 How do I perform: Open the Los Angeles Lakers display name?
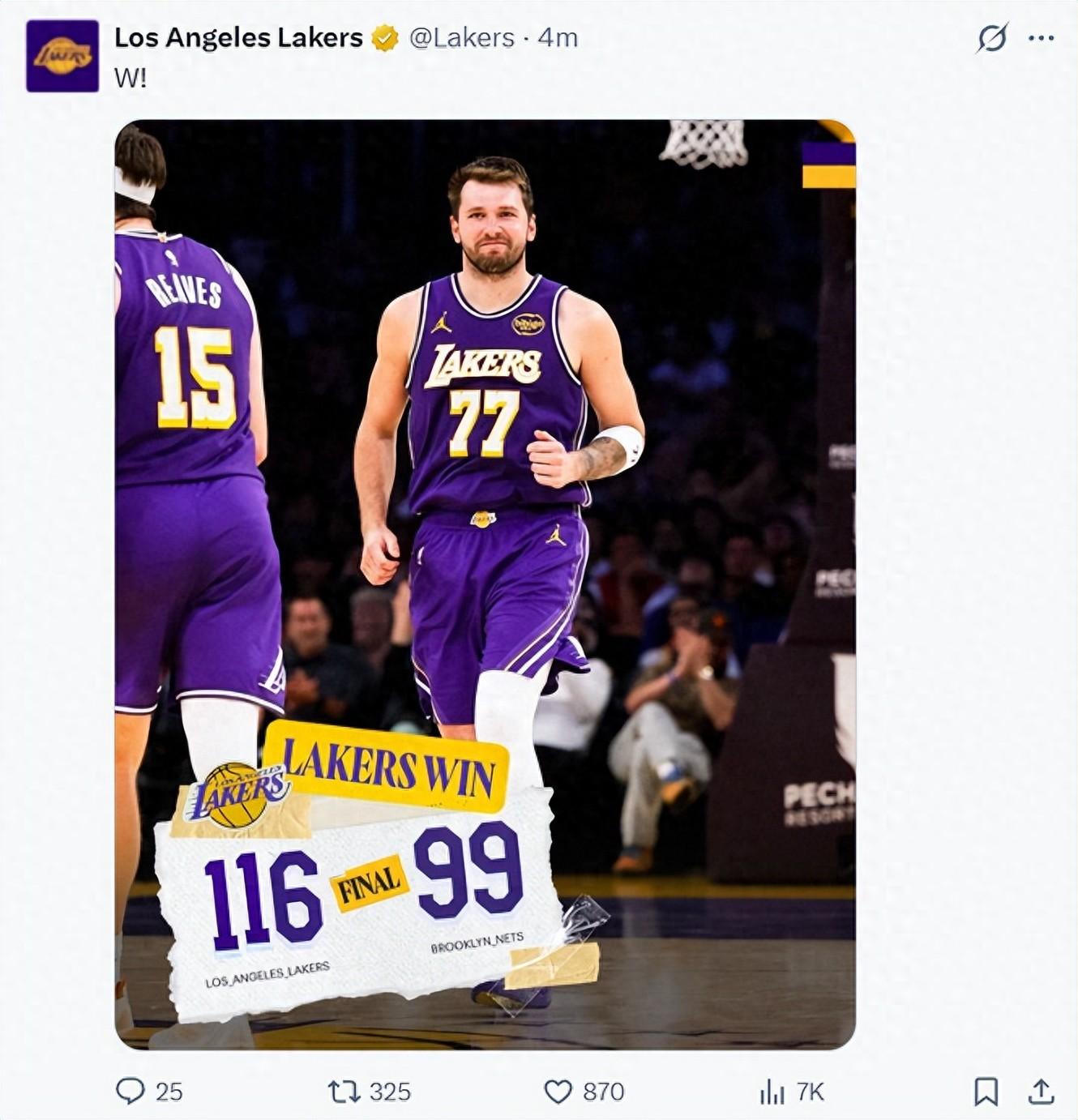[x=238, y=38]
